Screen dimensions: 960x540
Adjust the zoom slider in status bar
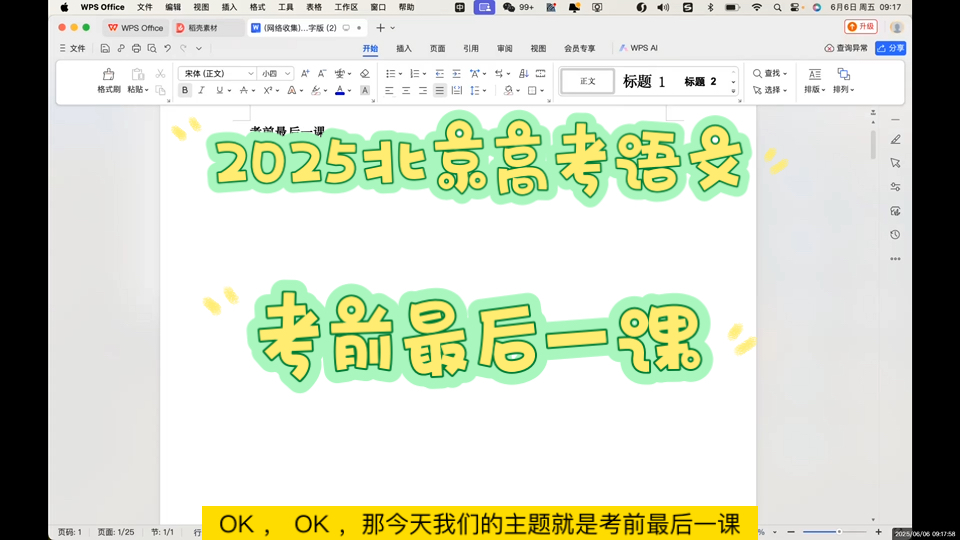834,532
